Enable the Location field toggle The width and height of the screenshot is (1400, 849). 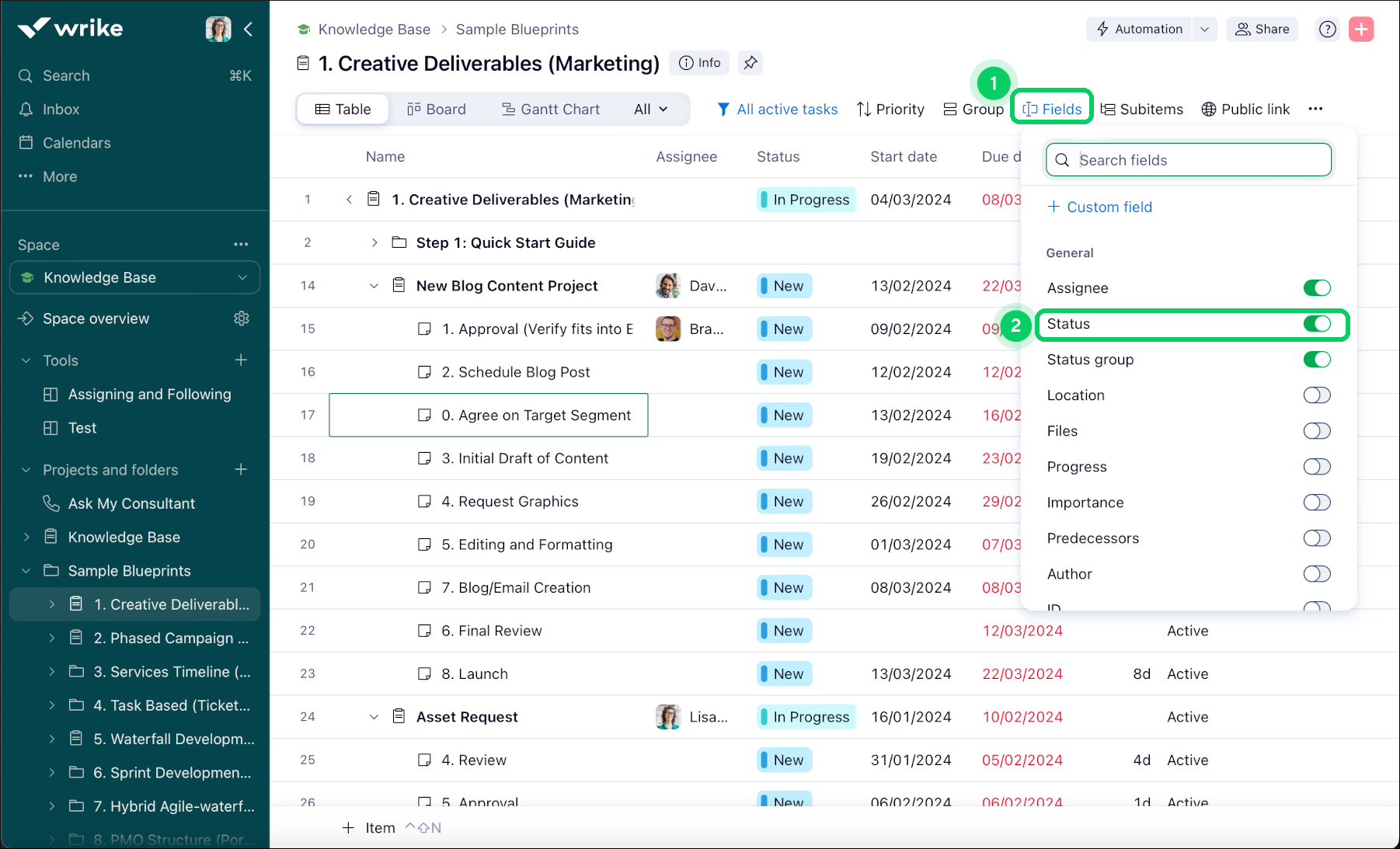click(1316, 395)
